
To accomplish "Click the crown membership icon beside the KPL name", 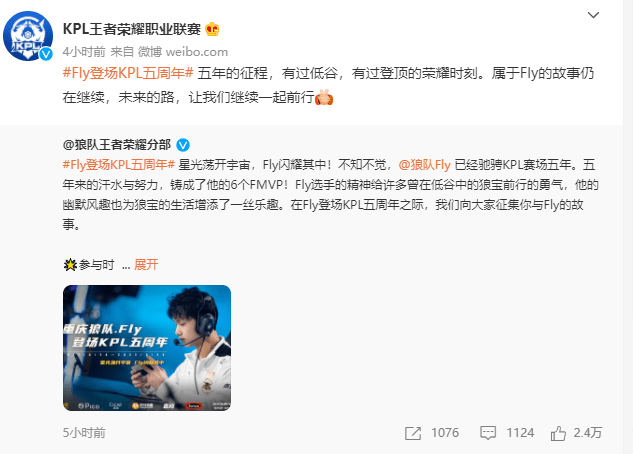I will click(x=212, y=29).
